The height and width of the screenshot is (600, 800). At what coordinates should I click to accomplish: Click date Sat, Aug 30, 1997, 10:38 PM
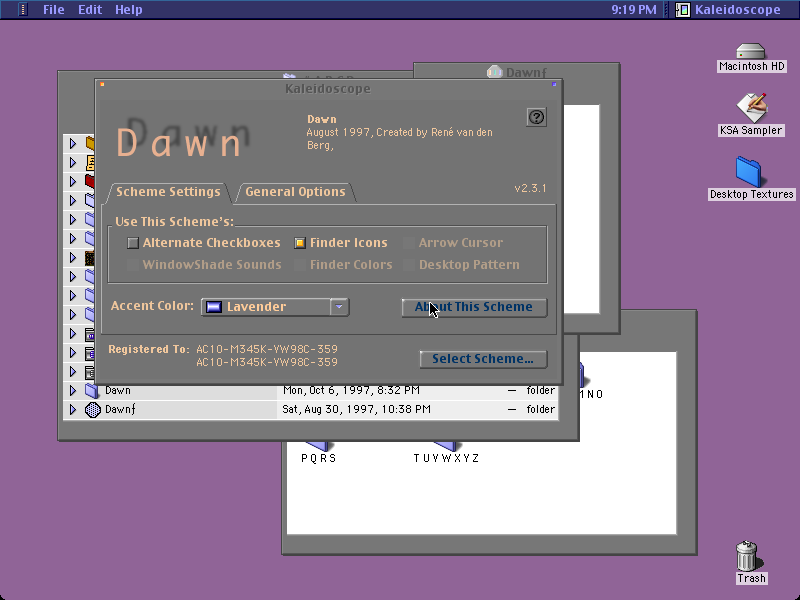pos(357,410)
